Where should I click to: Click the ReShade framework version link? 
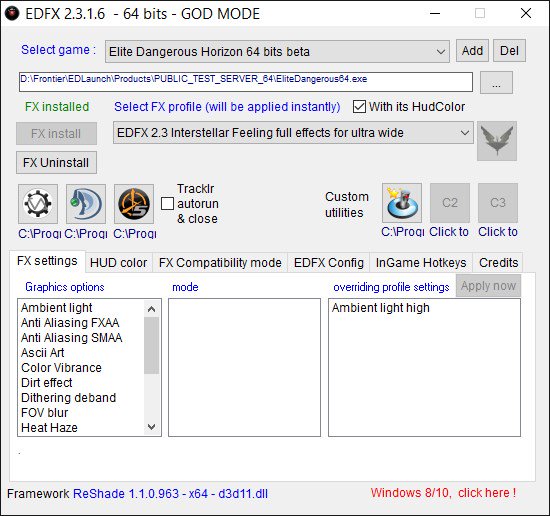click(x=170, y=494)
